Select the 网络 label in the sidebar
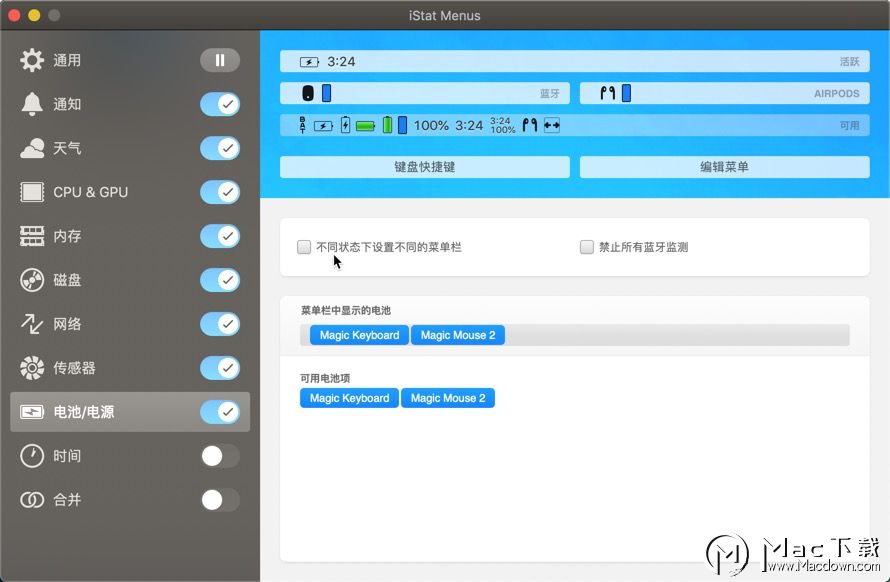This screenshot has width=890, height=582. [x=67, y=324]
